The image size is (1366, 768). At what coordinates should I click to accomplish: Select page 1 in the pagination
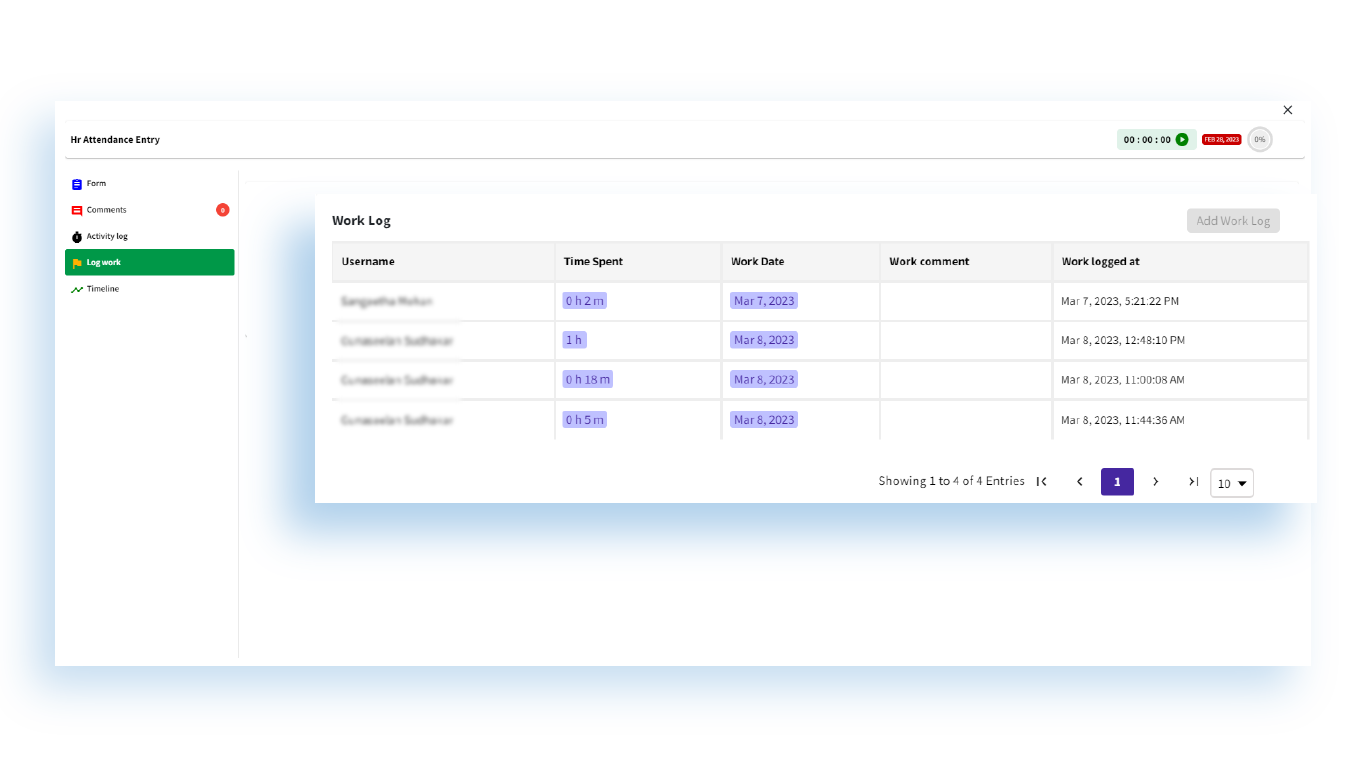tap(1117, 481)
